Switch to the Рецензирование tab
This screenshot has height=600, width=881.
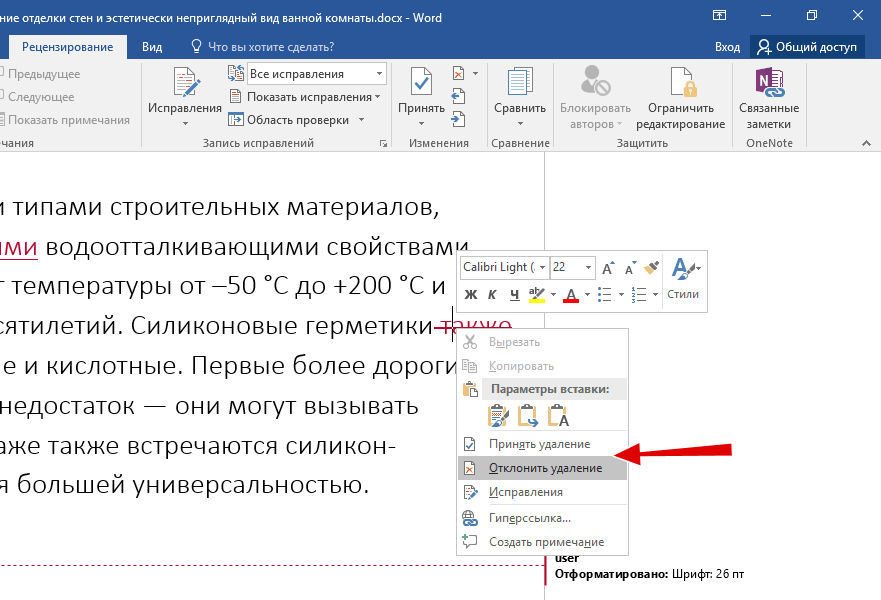click(67, 47)
